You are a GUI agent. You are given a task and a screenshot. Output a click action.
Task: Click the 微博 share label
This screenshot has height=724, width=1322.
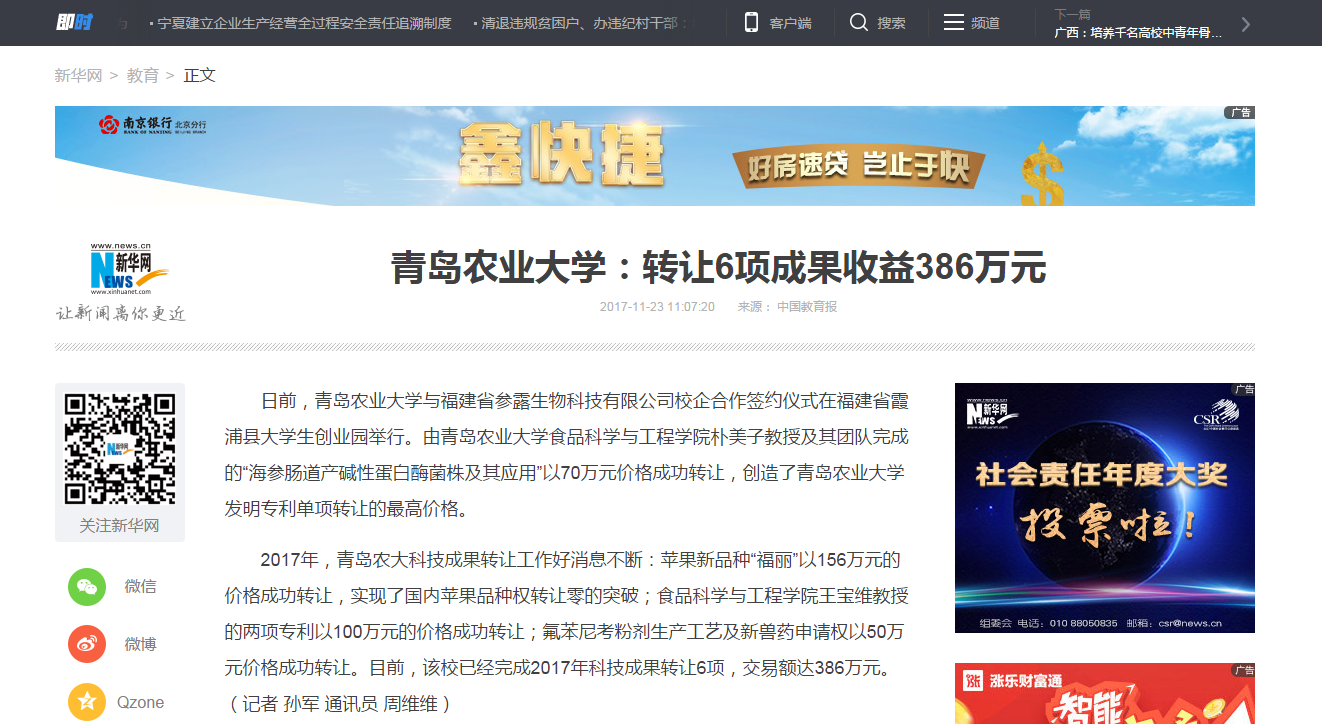(x=140, y=644)
